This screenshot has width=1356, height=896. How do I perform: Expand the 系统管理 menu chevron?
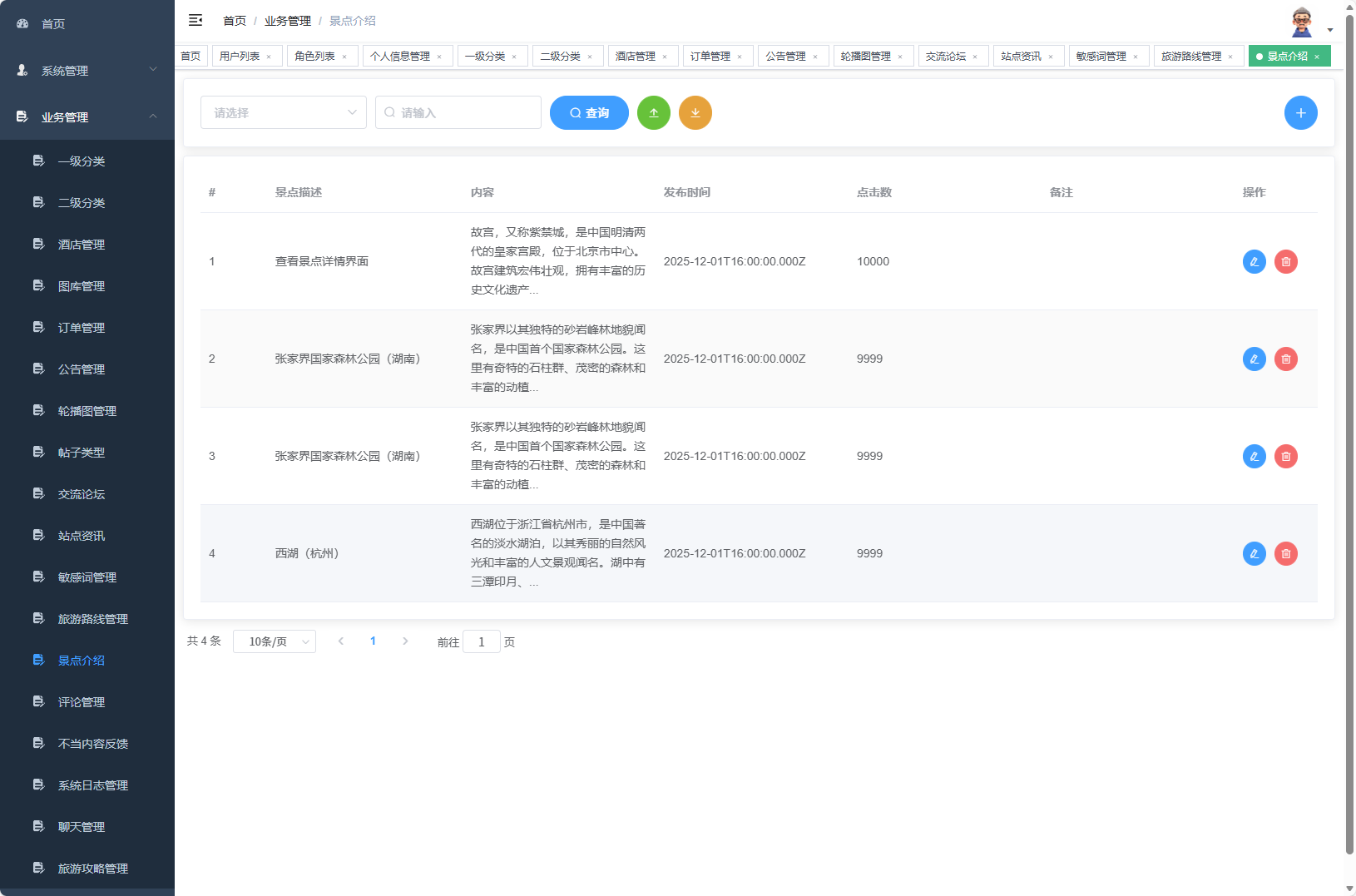point(153,70)
